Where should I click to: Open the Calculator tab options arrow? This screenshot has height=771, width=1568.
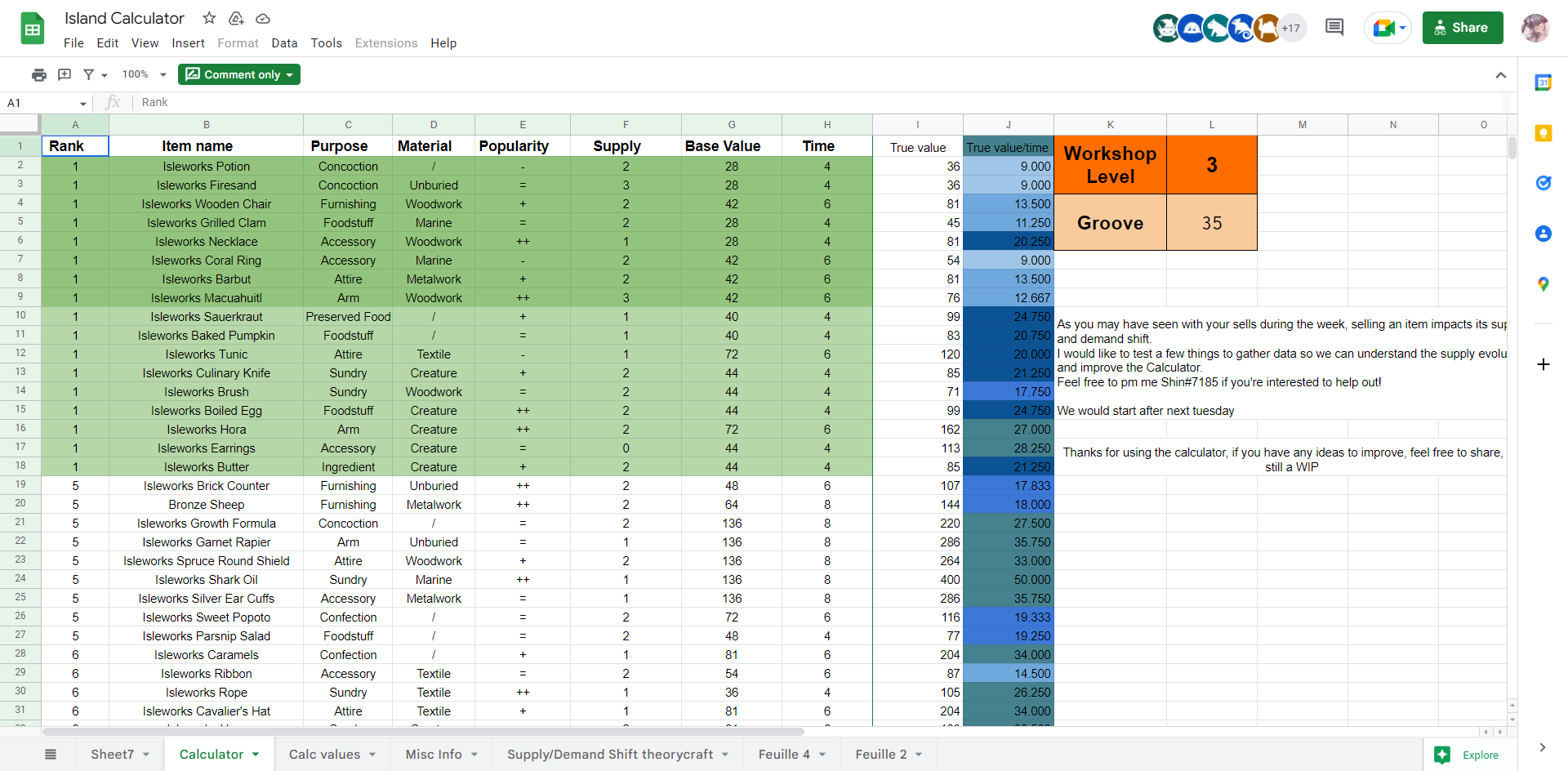pos(256,755)
